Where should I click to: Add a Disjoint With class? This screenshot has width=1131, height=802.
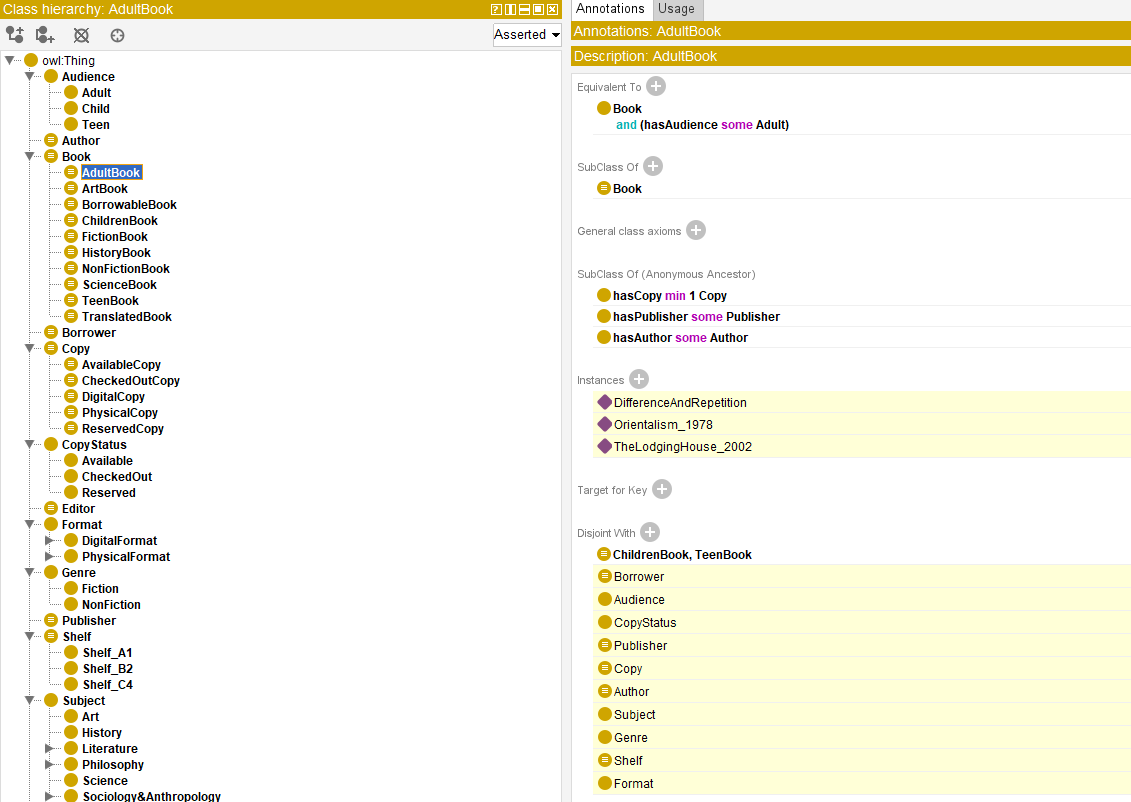[650, 533]
